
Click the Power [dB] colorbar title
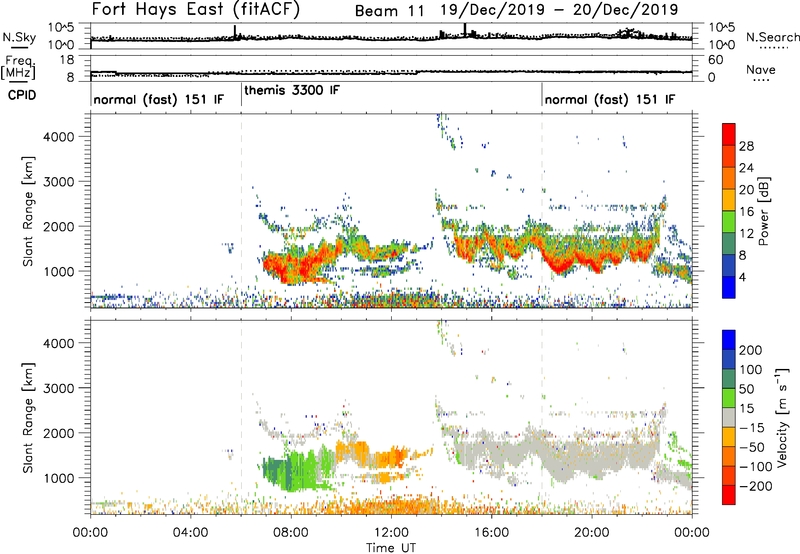click(764, 211)
